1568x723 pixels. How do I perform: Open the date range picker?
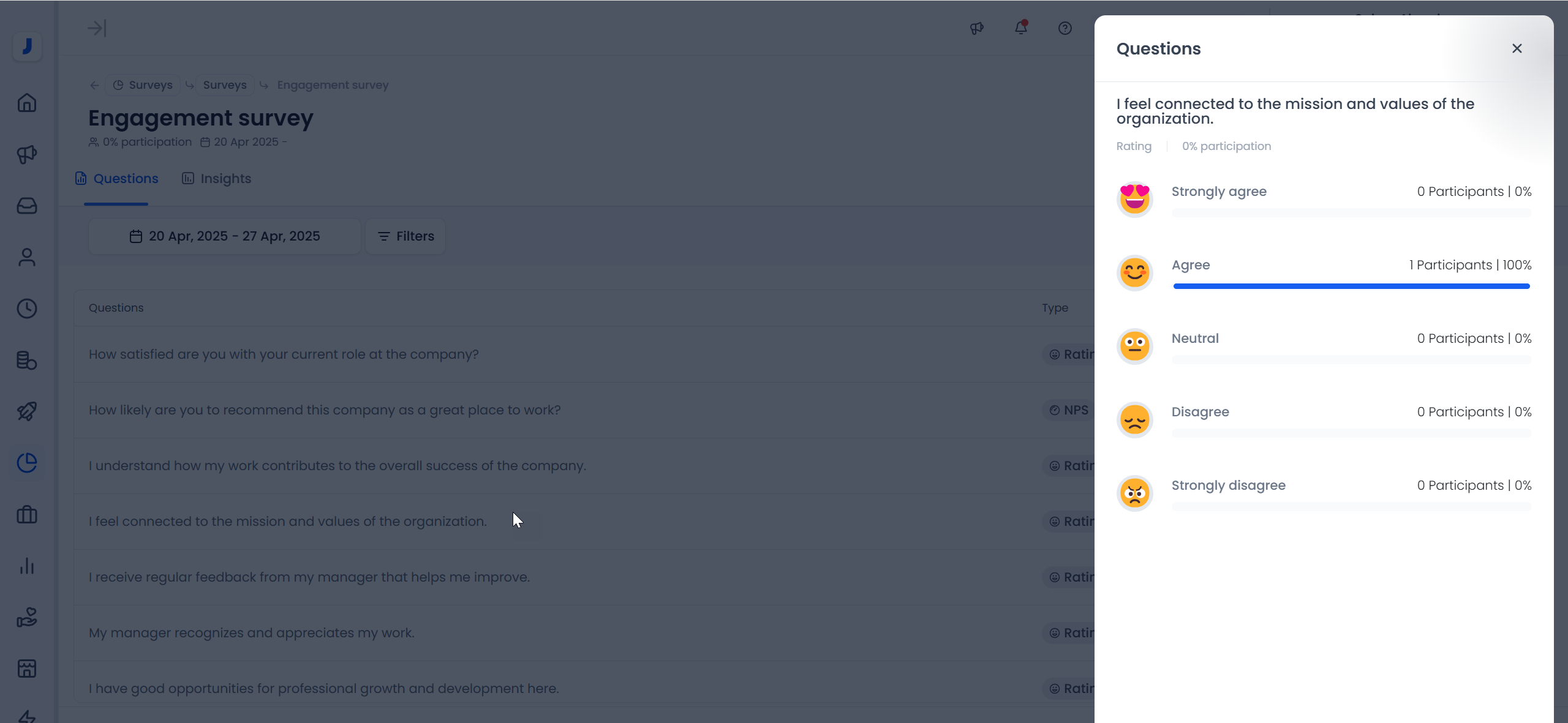(x=225, y=236)
